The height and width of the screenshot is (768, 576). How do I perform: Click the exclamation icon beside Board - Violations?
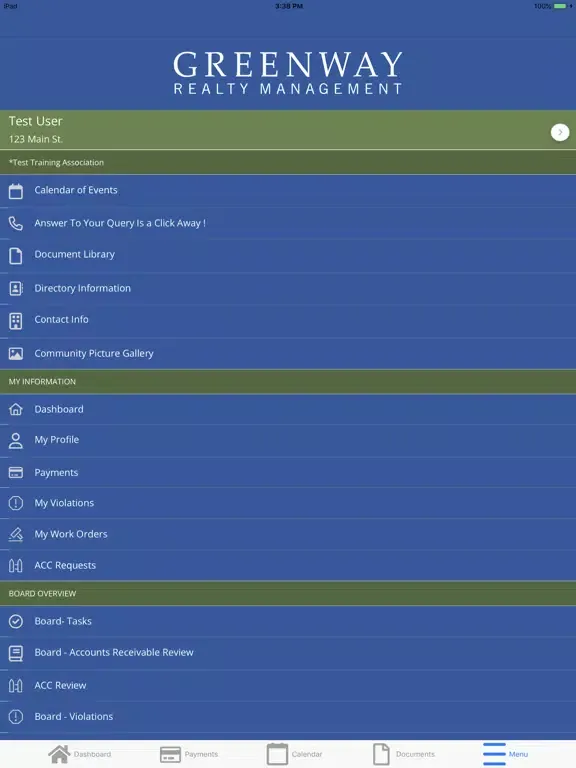16,717
